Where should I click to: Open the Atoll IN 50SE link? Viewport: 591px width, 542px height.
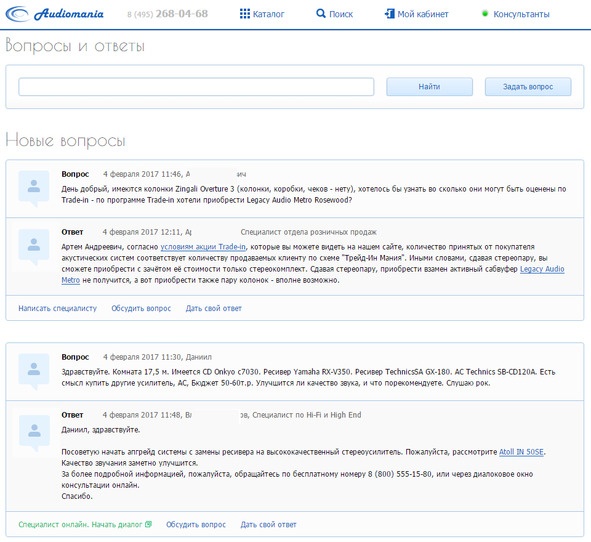[522, 452]
